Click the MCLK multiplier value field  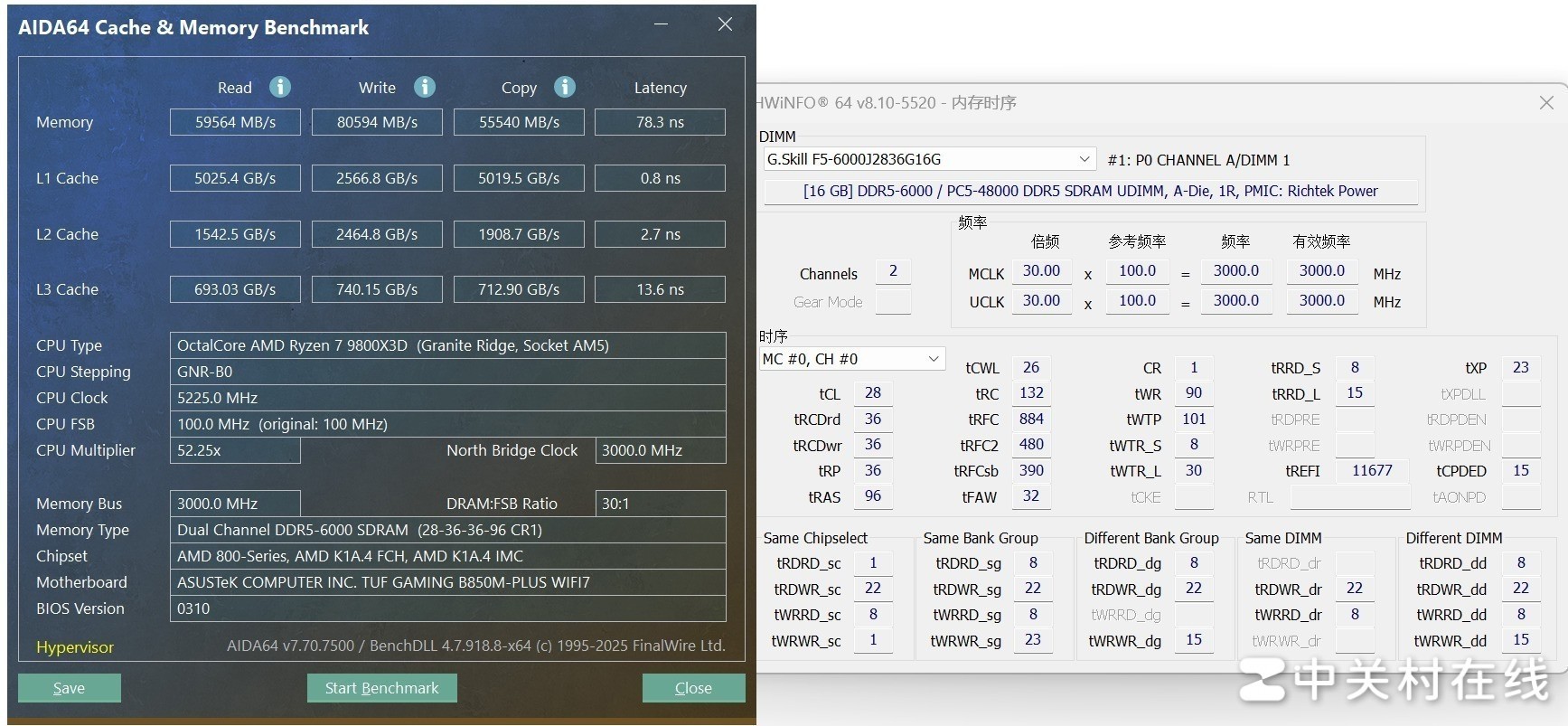1041,271
